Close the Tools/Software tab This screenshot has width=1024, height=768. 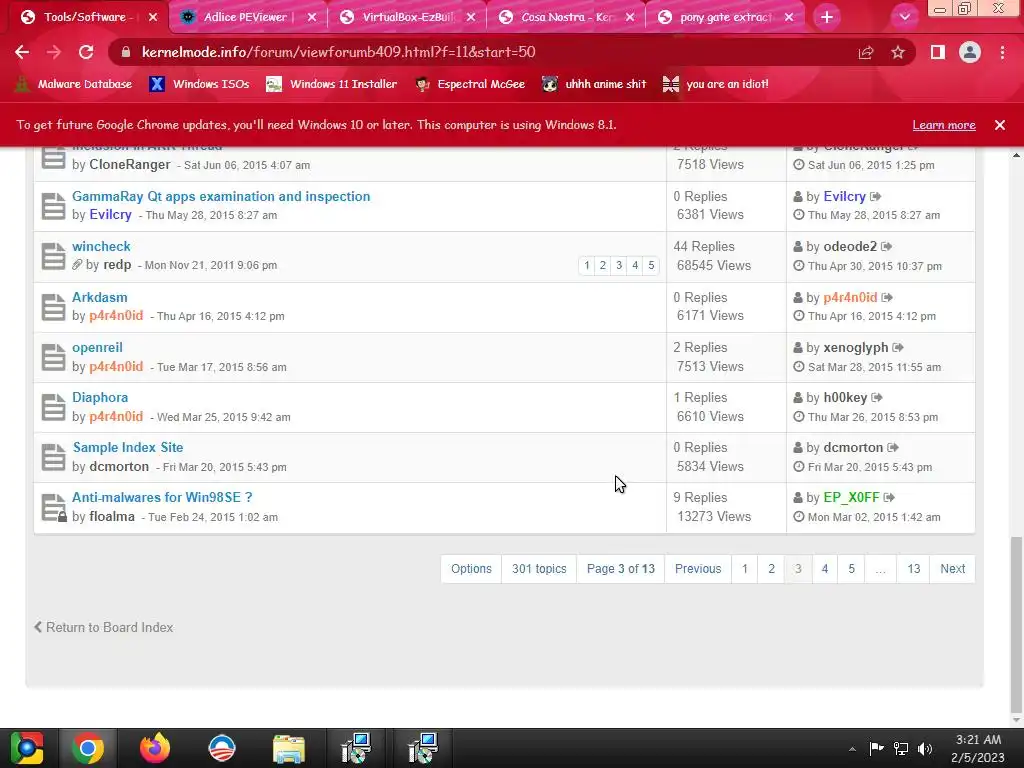point(153,17)
